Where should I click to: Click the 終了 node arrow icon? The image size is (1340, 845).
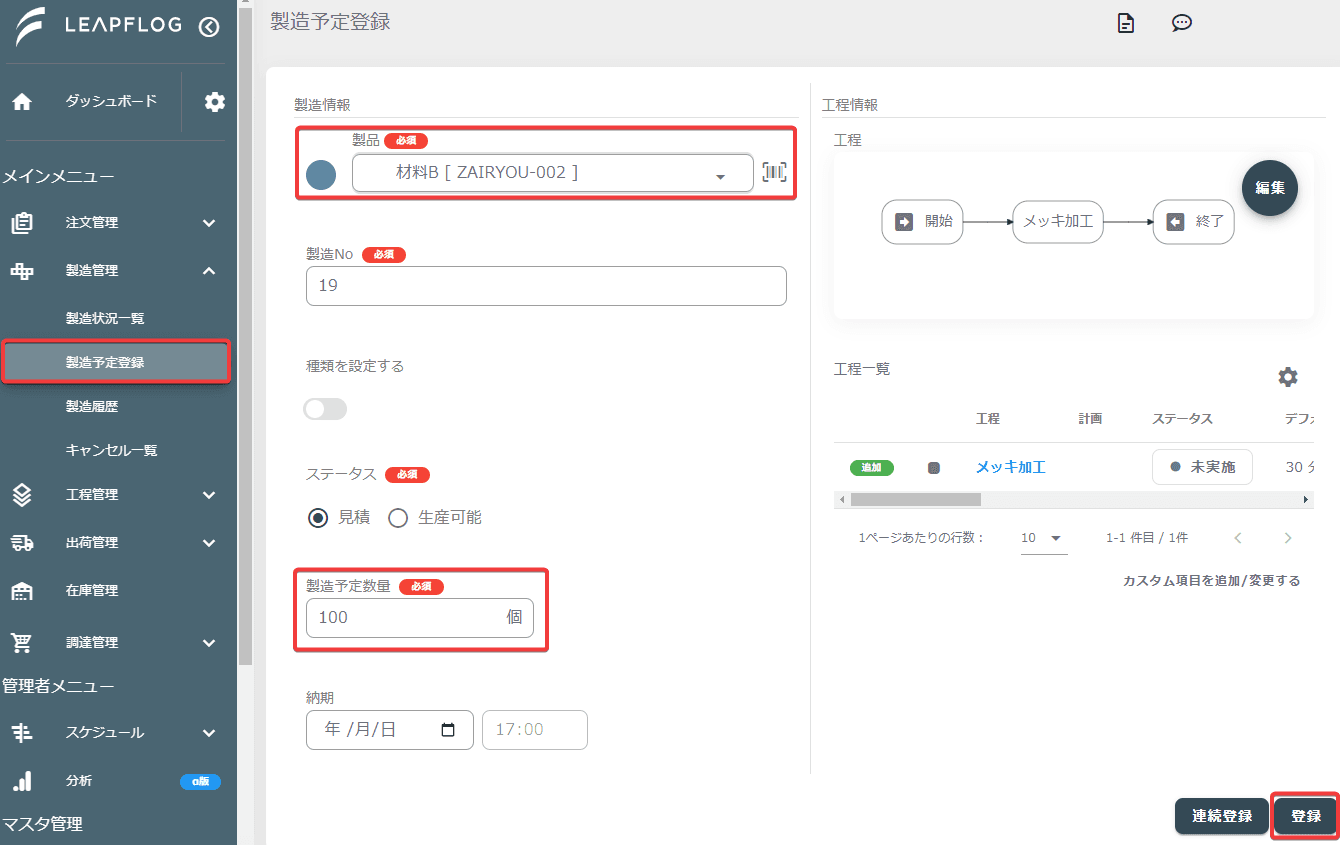pyautogui.click(x=1175, y=222)
